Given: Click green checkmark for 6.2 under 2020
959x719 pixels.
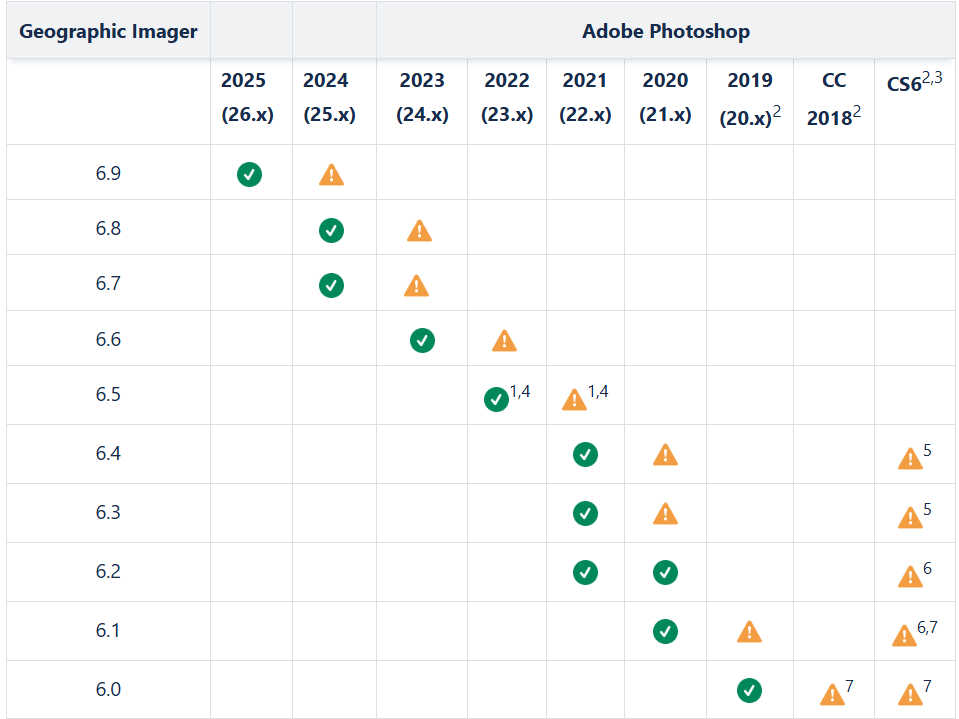Looking at the screenshot, I should click(x=665, y=573).
